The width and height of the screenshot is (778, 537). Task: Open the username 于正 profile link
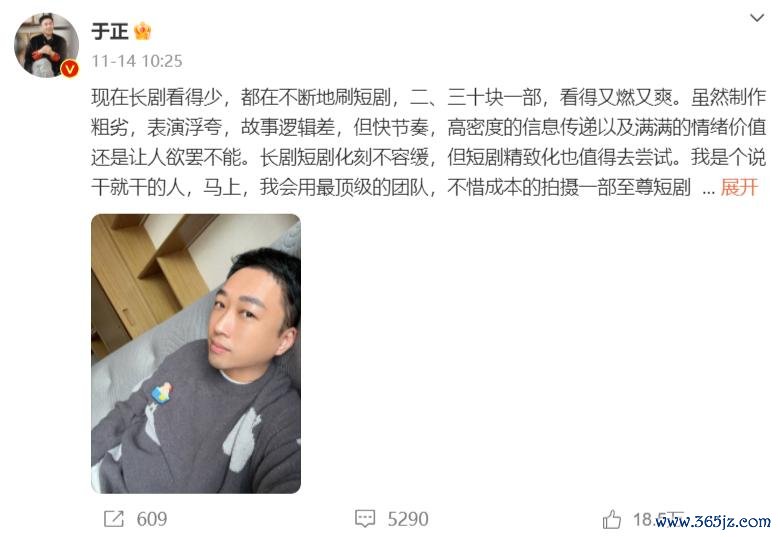coord(110,31)
